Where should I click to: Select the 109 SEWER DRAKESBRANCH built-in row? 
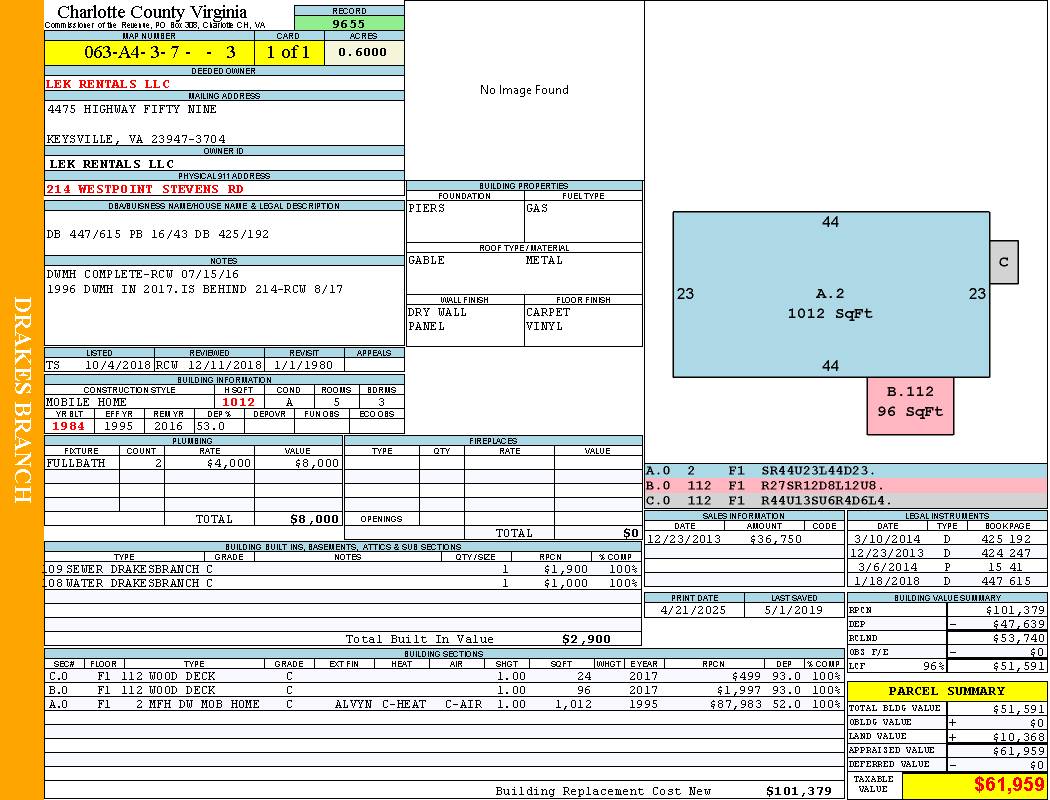pos(340,569)
